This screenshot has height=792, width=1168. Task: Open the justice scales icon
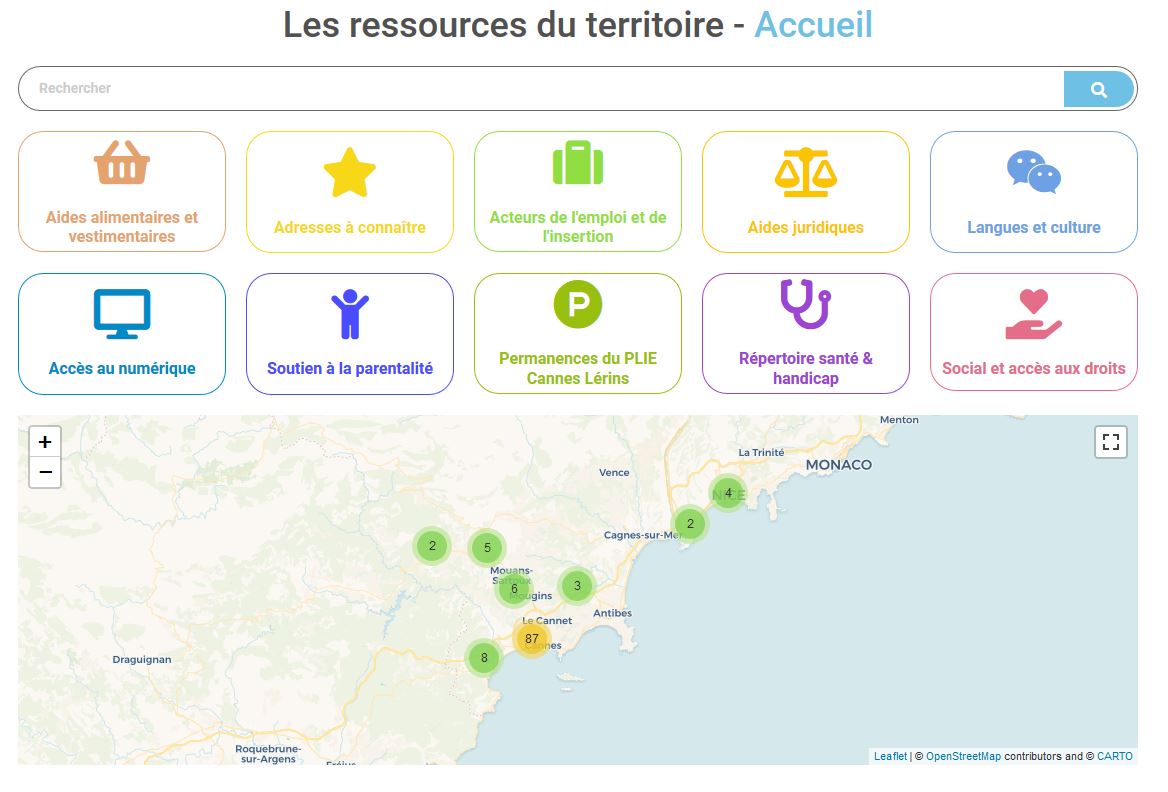(x=806, y=172)
